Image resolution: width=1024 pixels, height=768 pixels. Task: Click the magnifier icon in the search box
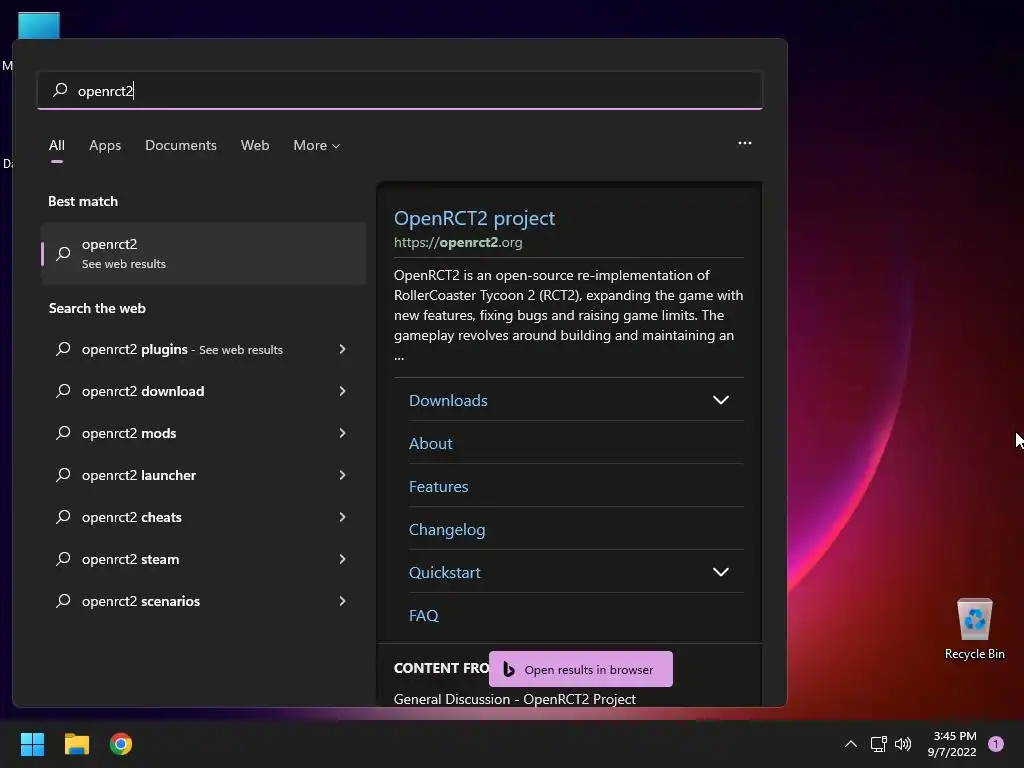pyautogui.click(x=60, y=89)
